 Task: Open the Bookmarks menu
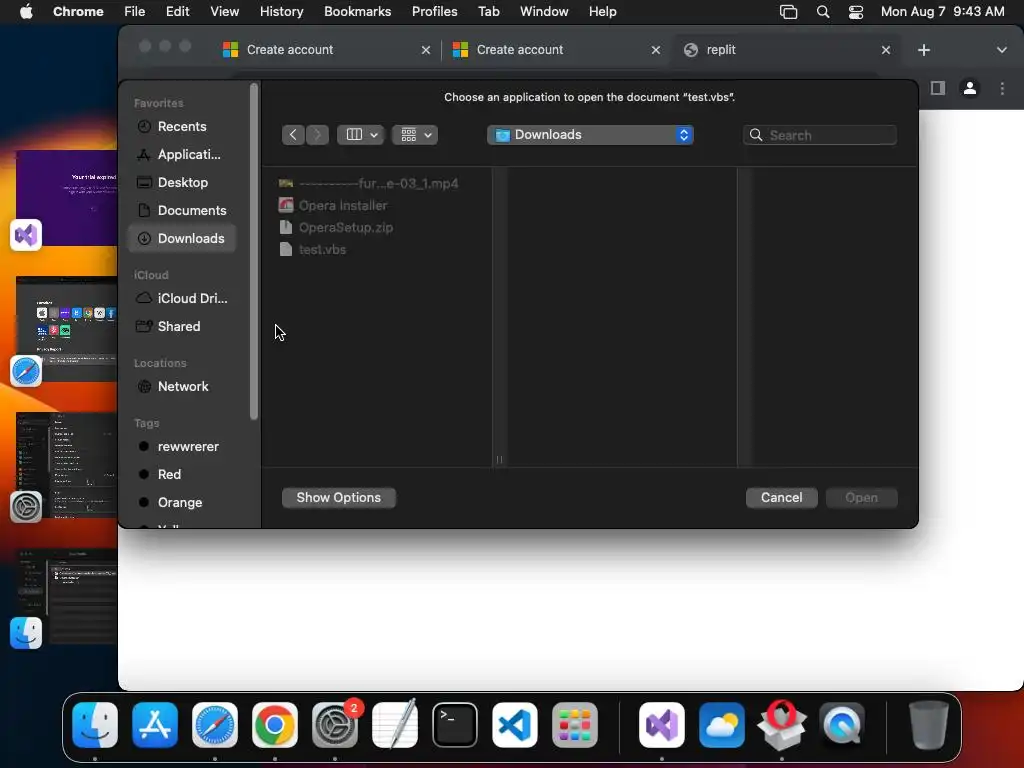click(357, 12)
